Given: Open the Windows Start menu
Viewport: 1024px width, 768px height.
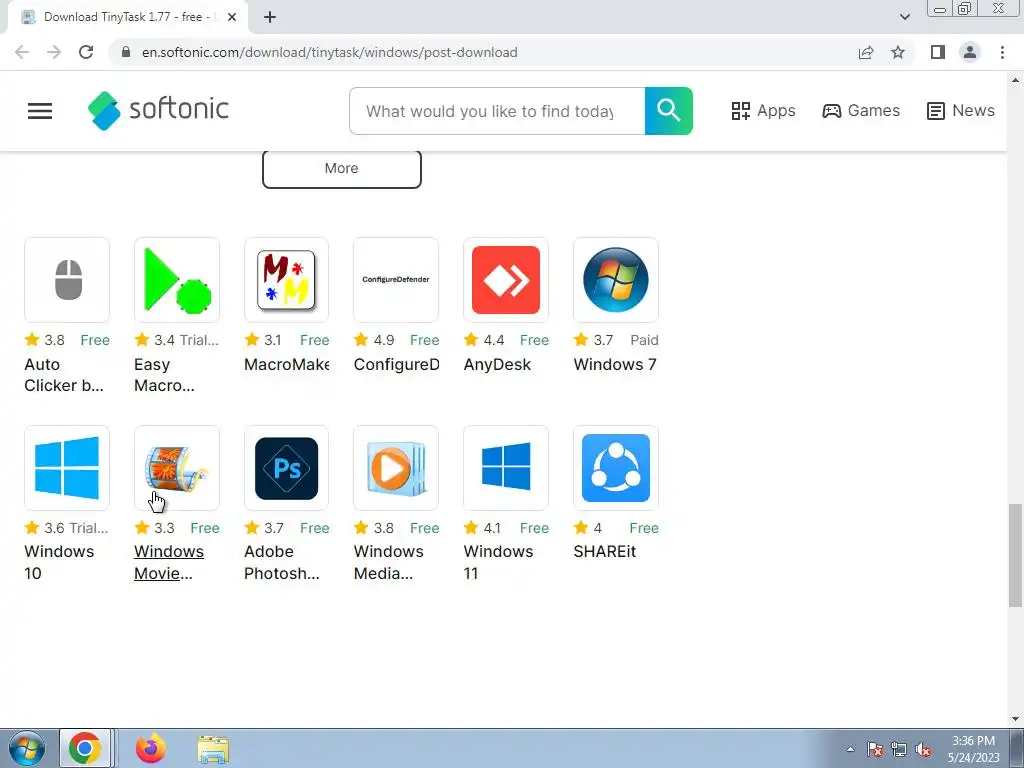Looking at the screenshot, I should pos(27,748).
